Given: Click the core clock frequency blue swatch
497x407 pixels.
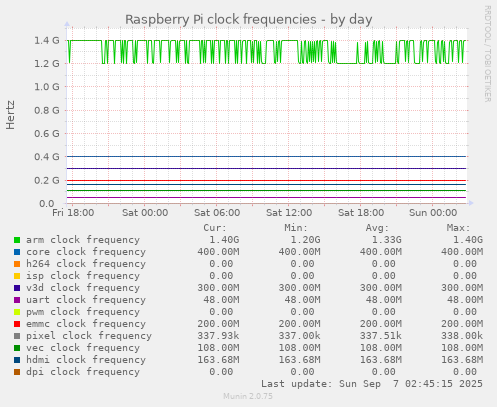Looking at the screenshot, I should (x=17, y=252).
